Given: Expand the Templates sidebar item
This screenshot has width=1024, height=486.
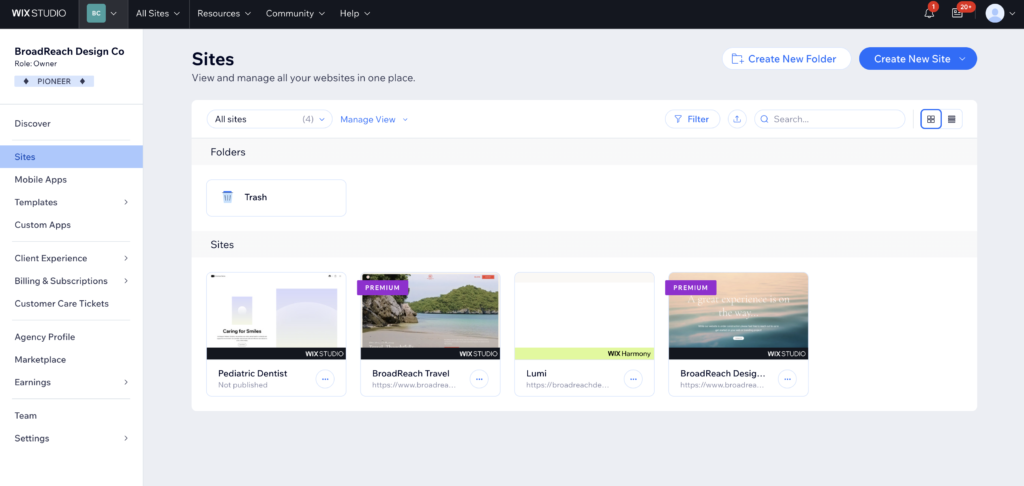Looking at the screenshot, I should 71,202.
